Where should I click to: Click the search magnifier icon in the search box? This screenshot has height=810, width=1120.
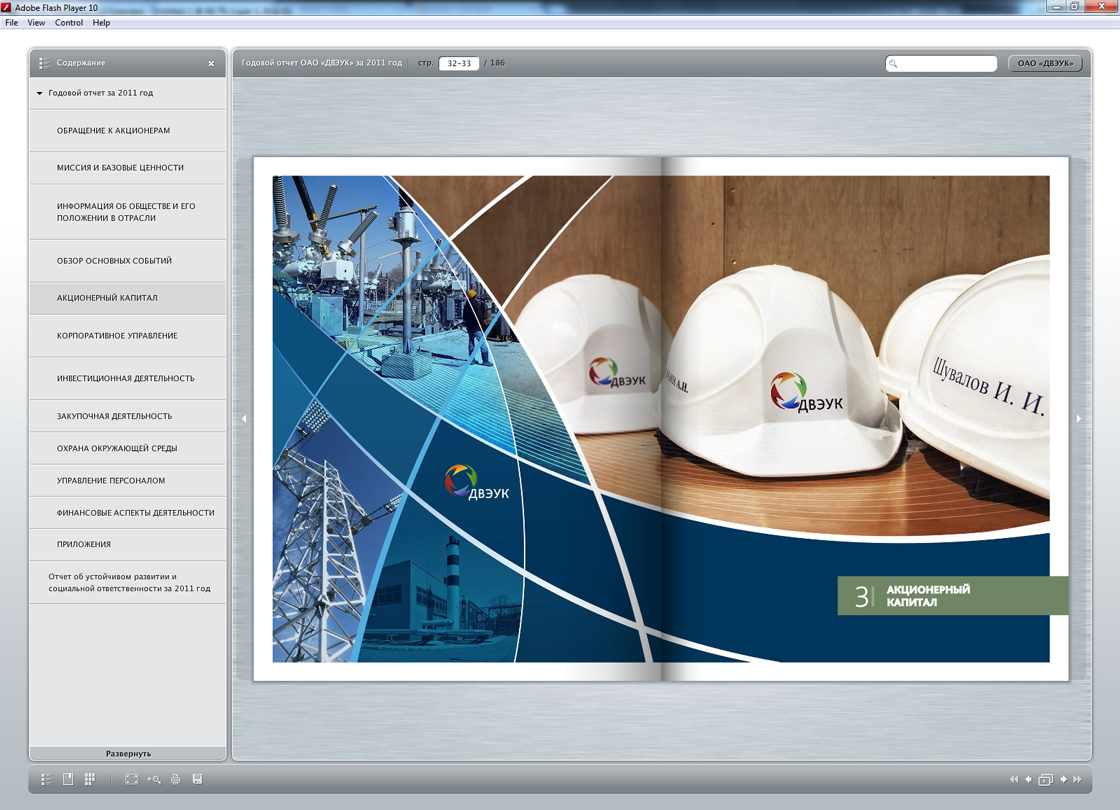pyautogui.click(x=893, y=64)
